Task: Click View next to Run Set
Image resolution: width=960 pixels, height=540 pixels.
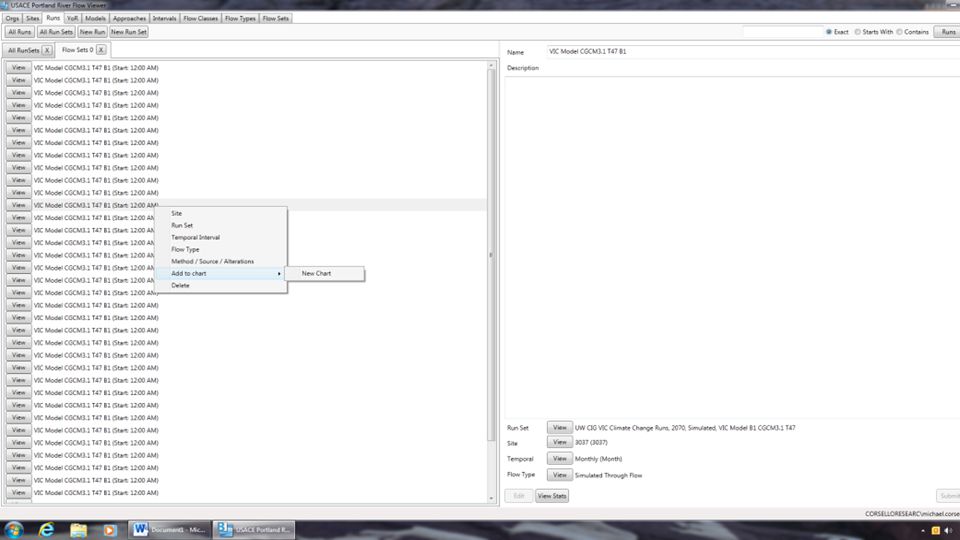Action: [x=560, y=428]
